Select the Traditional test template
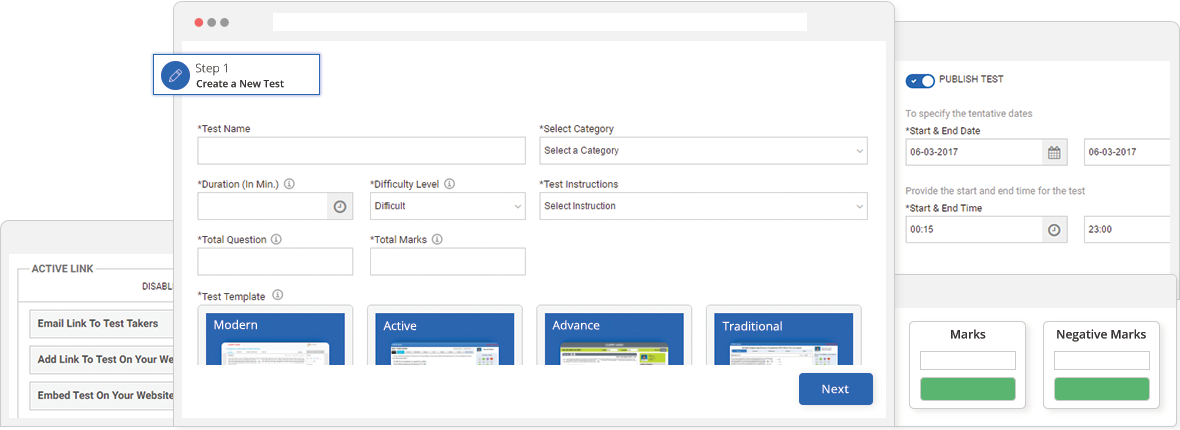This screenshot has width=1180, height=430. (x=783, y=336)
